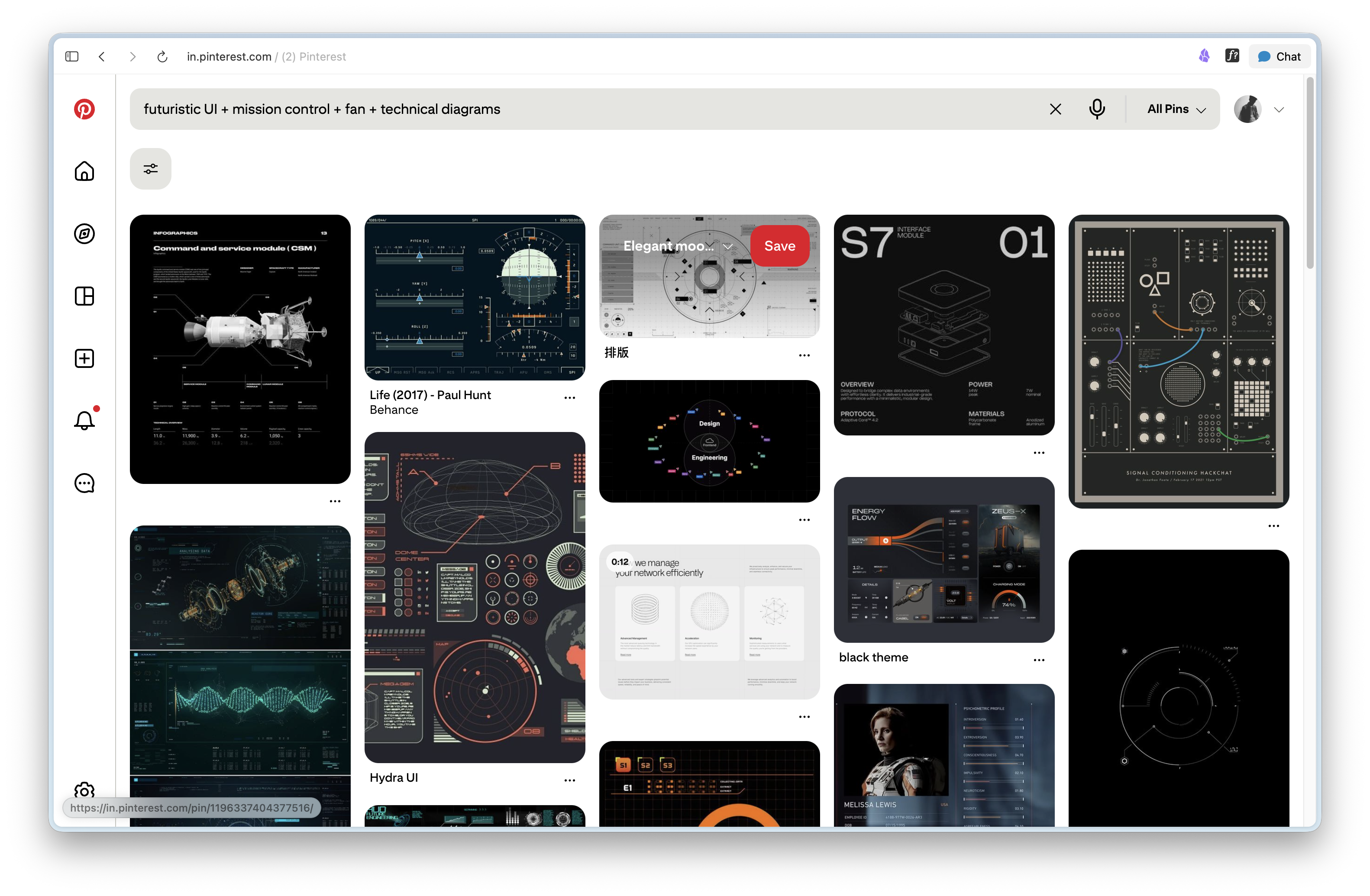
Task: Save the Elegant moodboard pin
Action: (779, 246)
